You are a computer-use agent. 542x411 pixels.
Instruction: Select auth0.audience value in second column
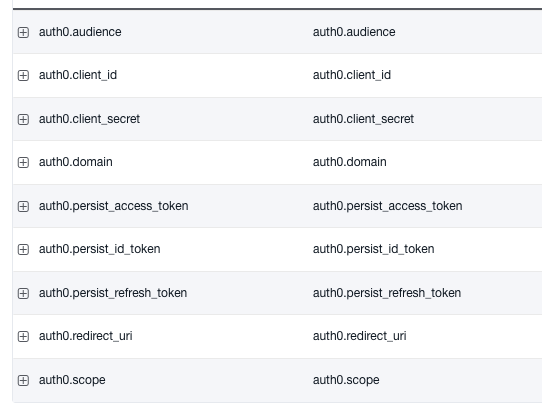click(354, 32)
